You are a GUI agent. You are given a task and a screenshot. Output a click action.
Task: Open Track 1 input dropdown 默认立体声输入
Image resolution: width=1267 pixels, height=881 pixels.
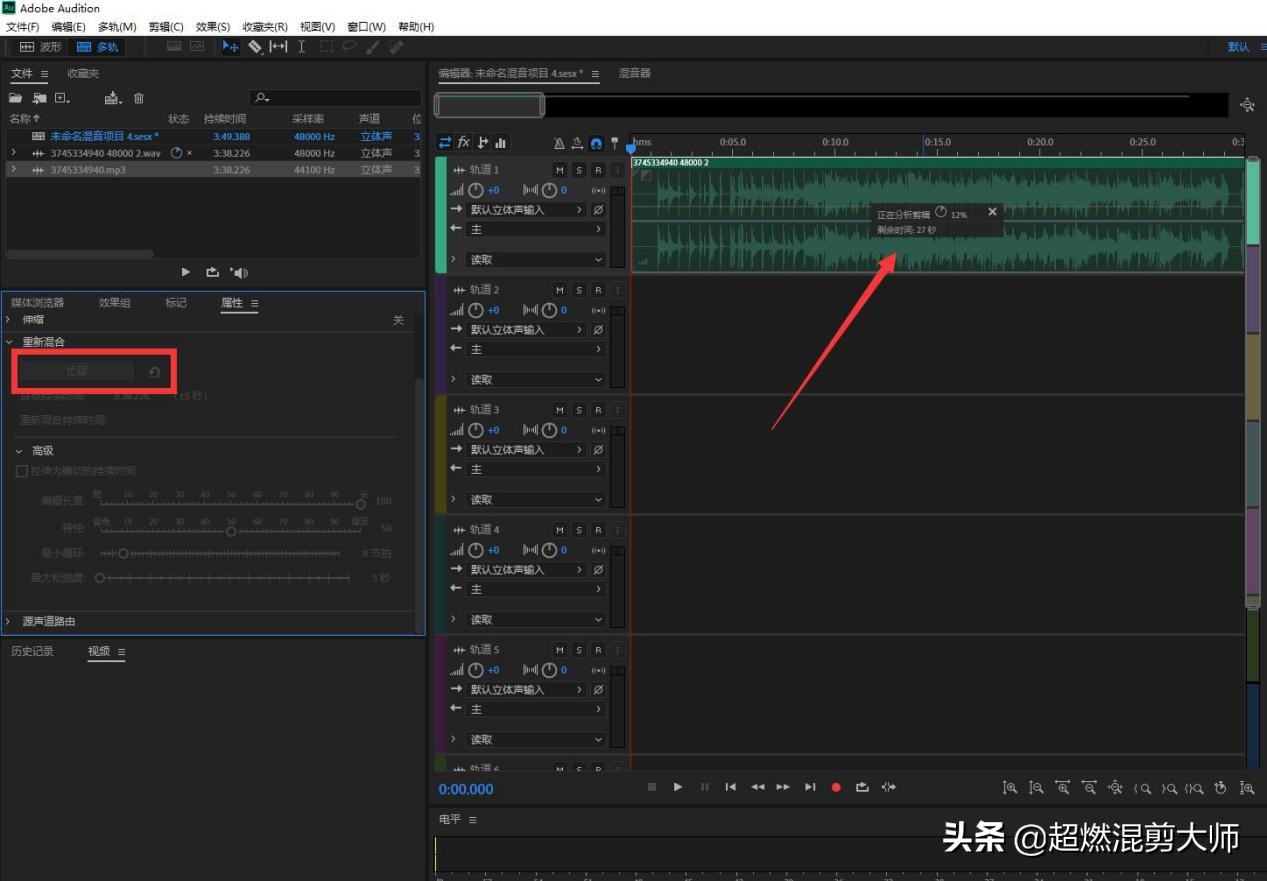coord(526,210)
